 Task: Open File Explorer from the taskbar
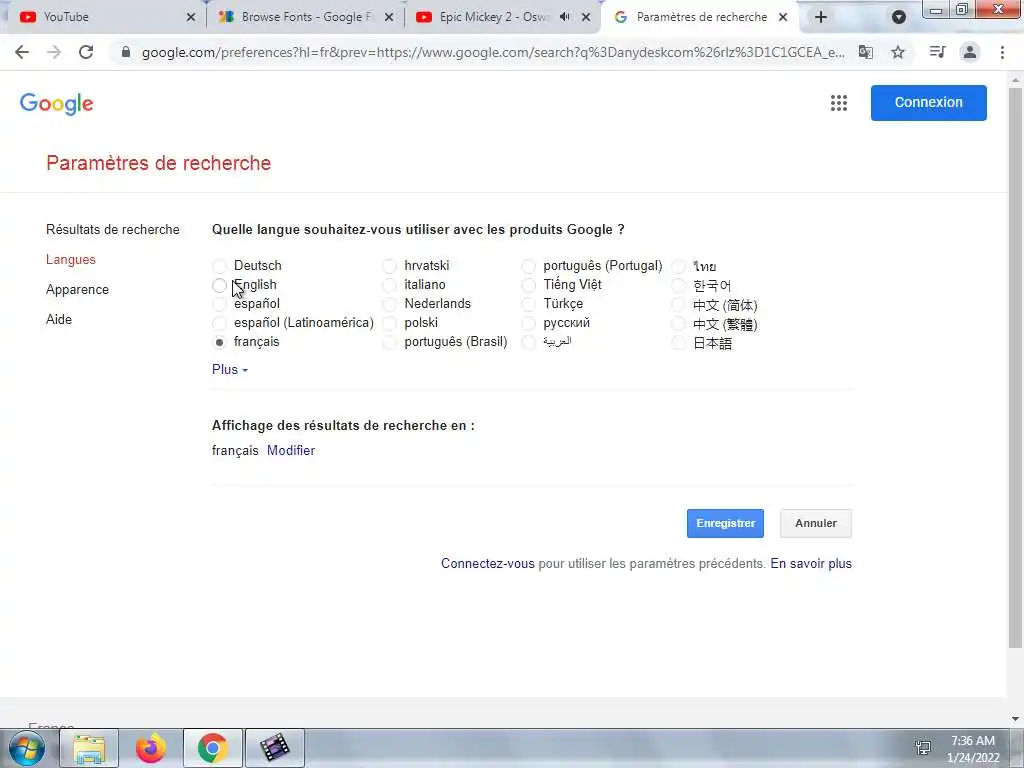point(89,748)
